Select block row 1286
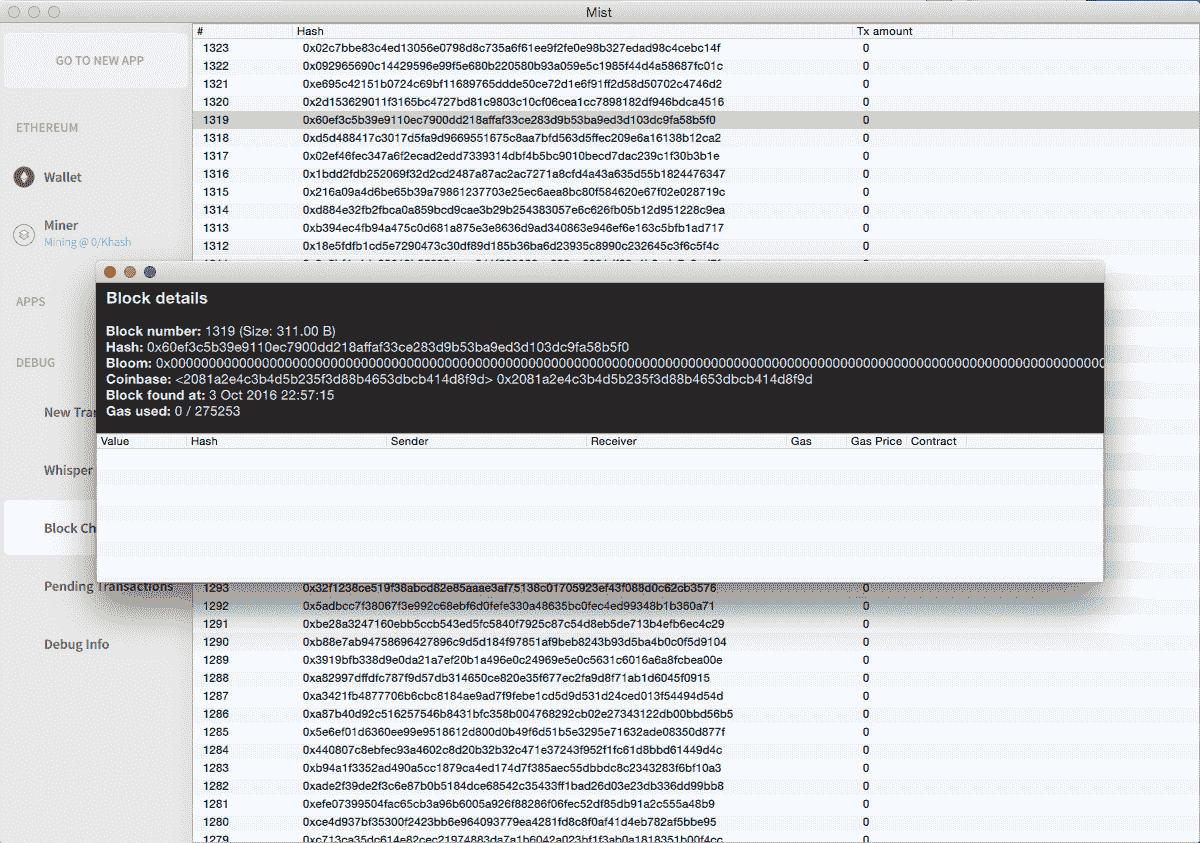The width and height of the screenshot is (1200, 843). 696,714
